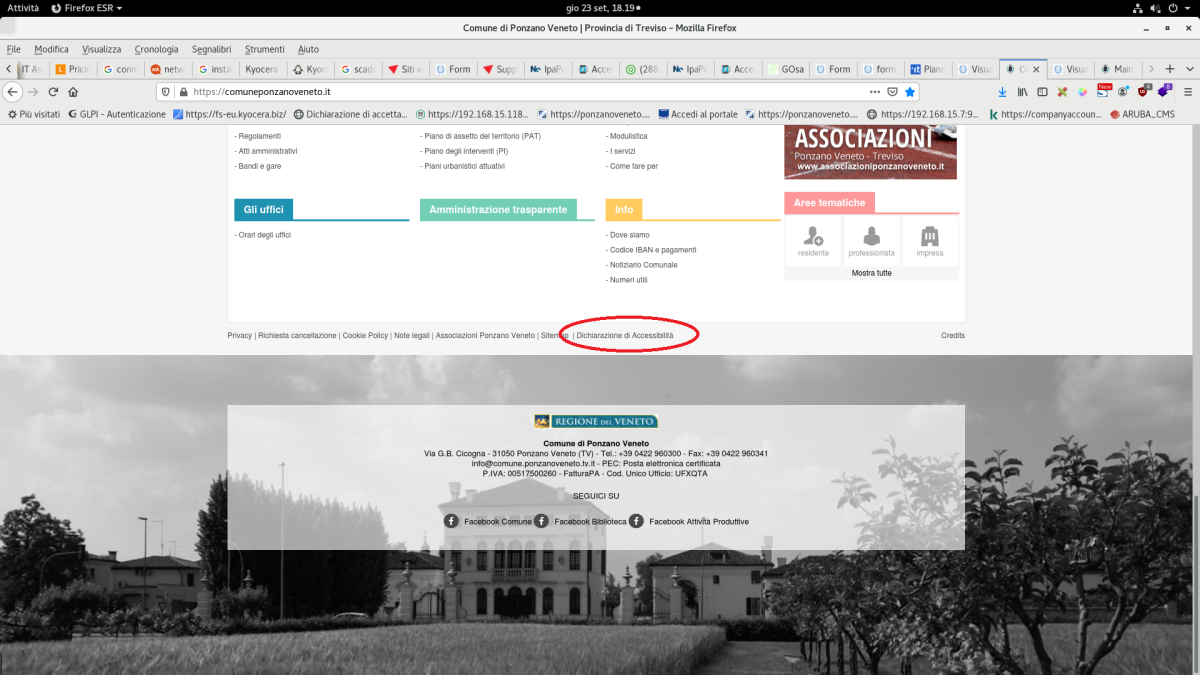This screenshot has width=1200, height=675.
Task: Click the page vertical scrollbar
Action: tap(1195, 400)
